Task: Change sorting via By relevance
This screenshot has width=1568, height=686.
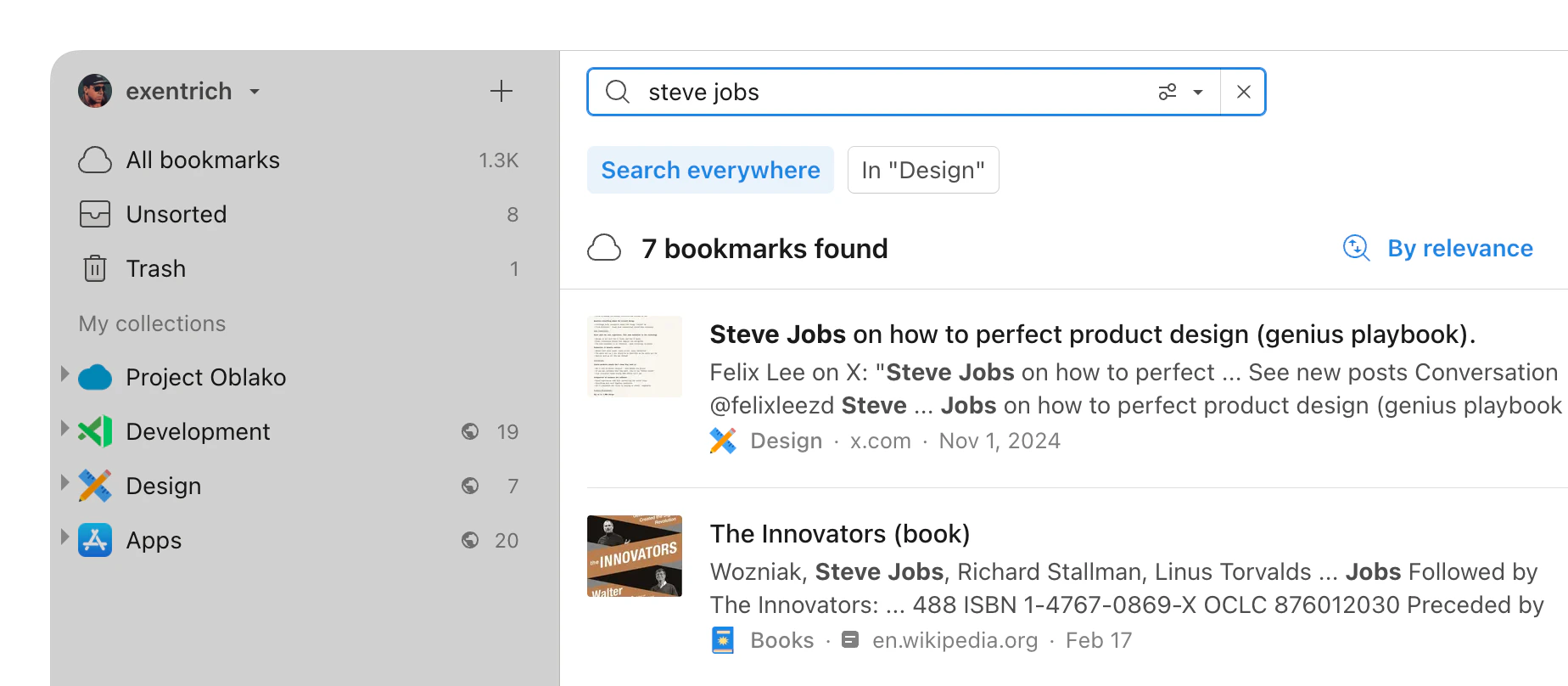Action: tap(1460, 248)
